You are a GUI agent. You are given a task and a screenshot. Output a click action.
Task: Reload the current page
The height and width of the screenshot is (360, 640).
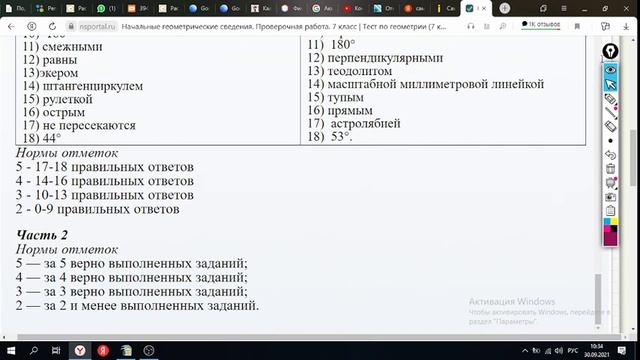[x=52, y=27]
